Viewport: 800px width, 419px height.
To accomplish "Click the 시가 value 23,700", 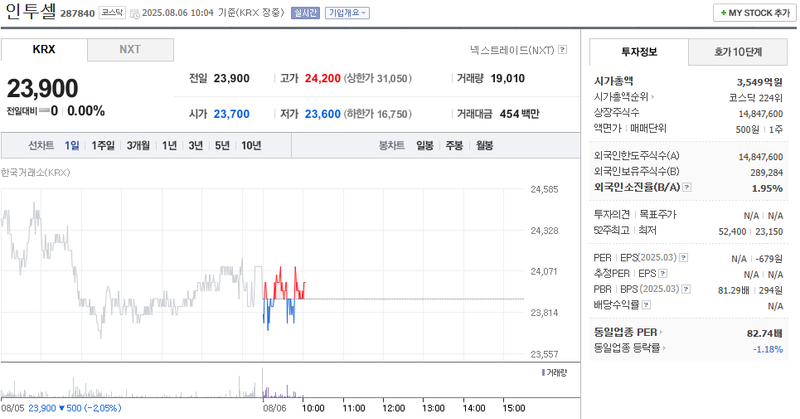I will 232,114.
